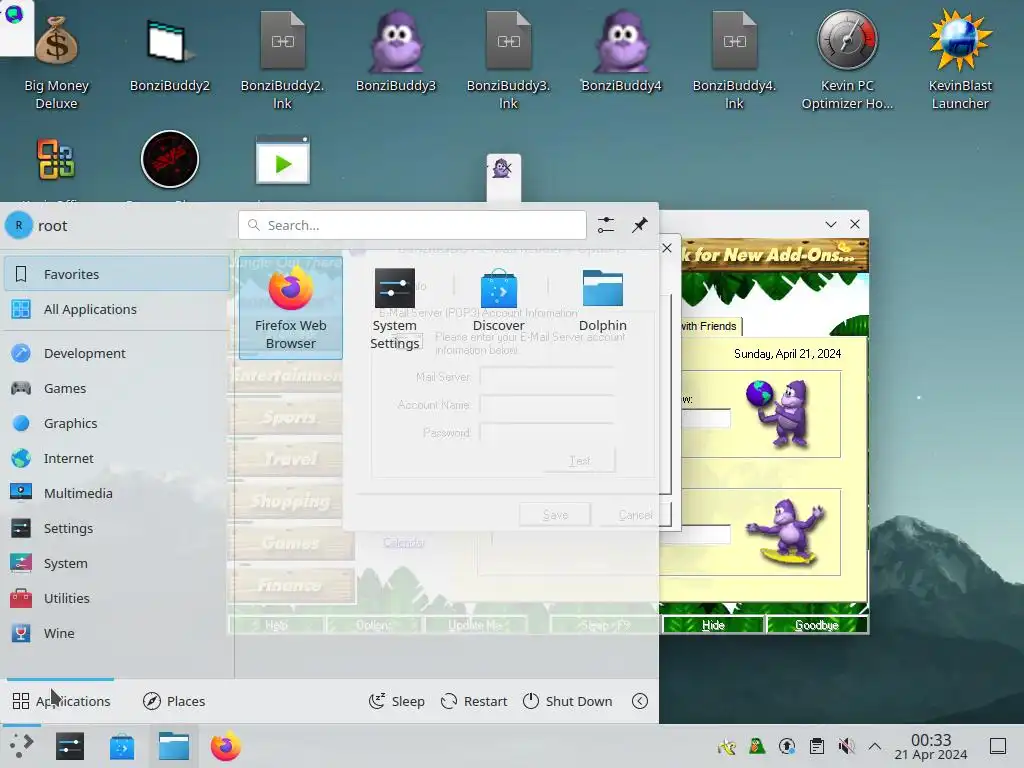This screenshot has width=1024, height=768.
Task: Open the Games category in the launcher sidebar
Action: tap(117, 389)
